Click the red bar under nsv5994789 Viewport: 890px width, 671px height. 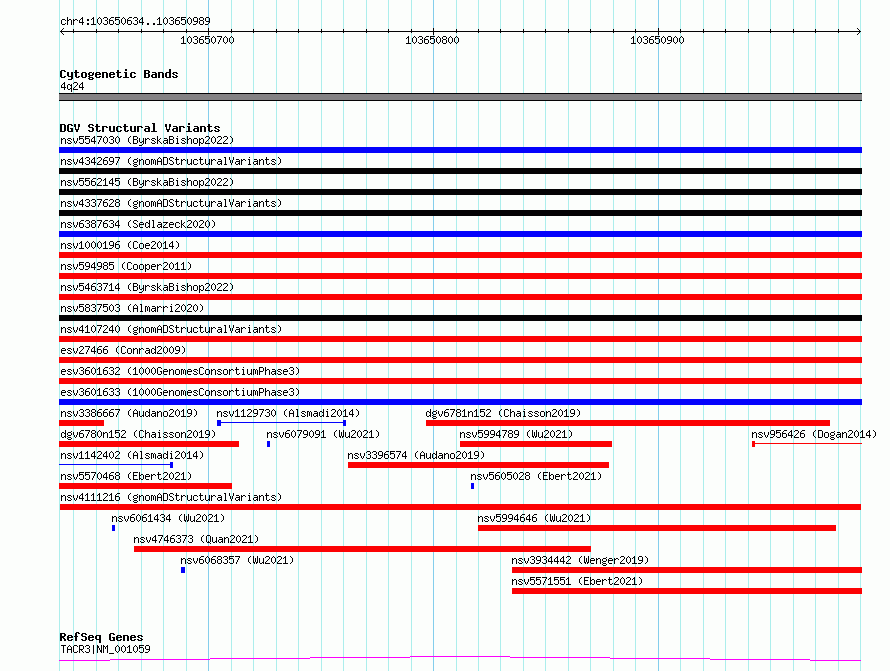536,444
